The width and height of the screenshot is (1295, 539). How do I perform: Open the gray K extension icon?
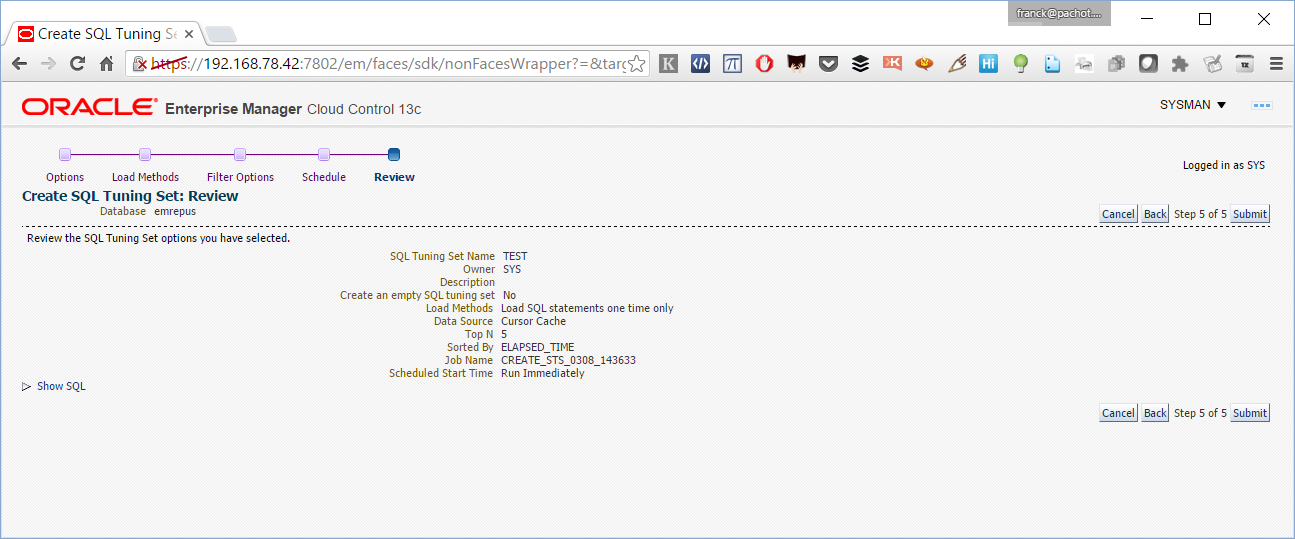[x=669, y=63]
